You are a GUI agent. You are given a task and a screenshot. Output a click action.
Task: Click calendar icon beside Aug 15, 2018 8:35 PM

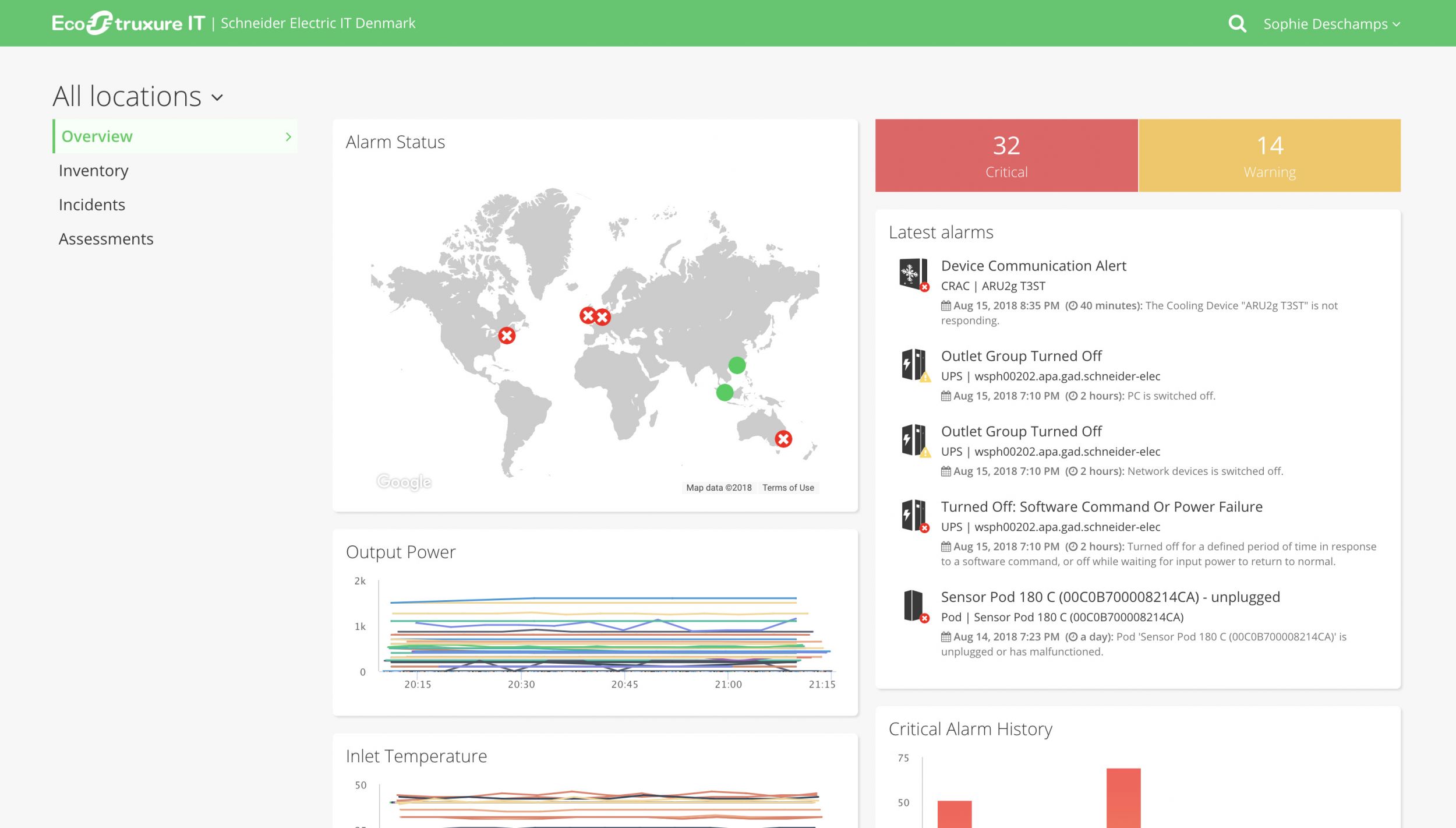click(946, 305)
